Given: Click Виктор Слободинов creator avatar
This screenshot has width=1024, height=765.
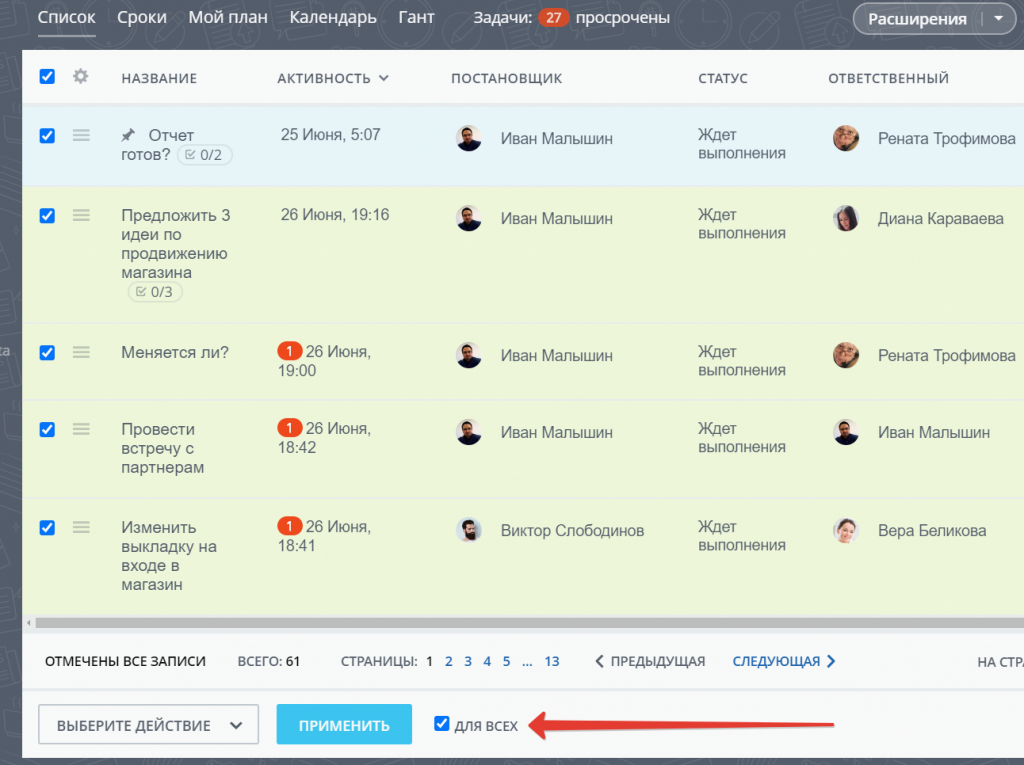Looking at the screenshot, I should coord(468,530).
